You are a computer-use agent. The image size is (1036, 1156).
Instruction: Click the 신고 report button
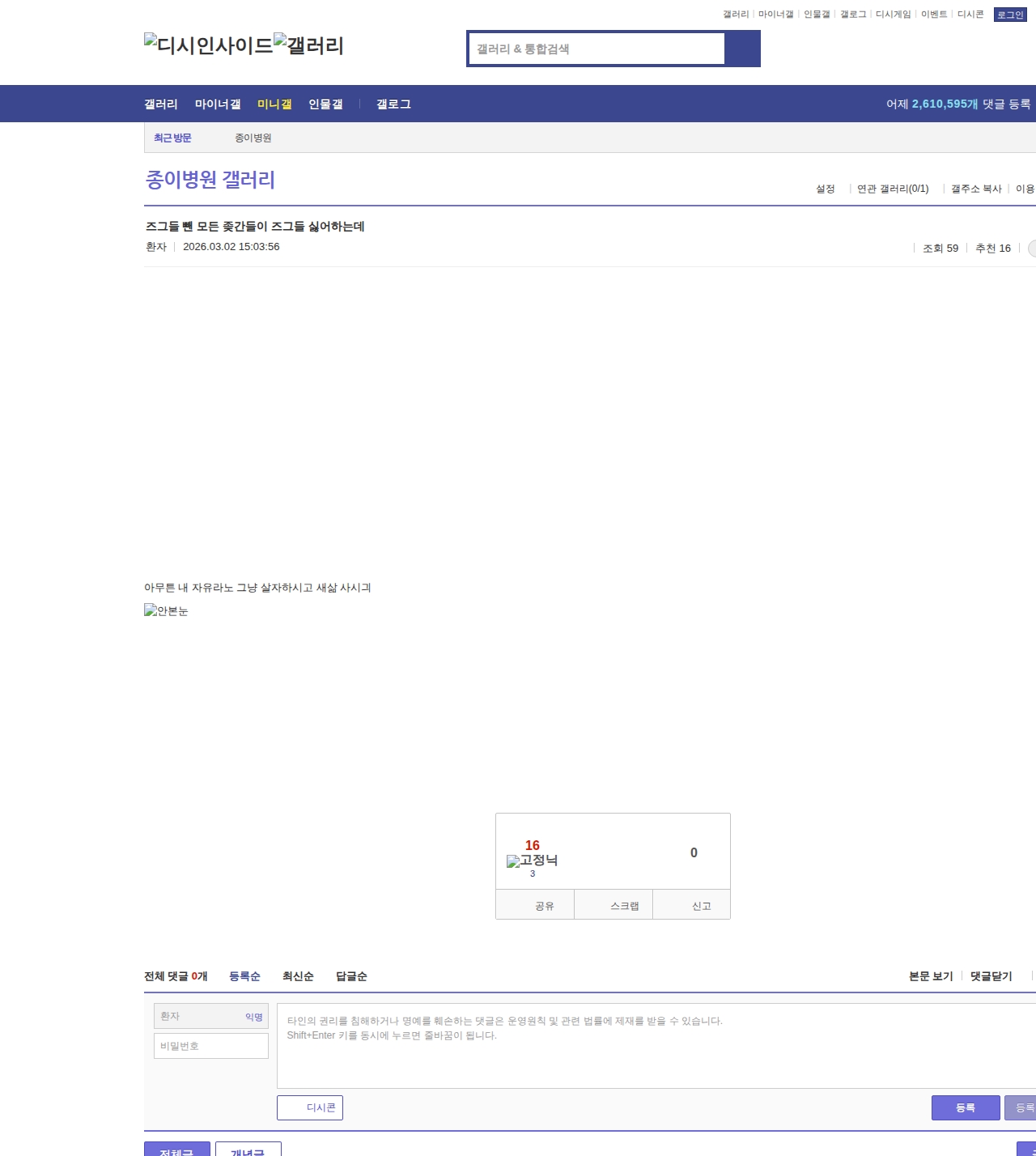coord(692,905)
